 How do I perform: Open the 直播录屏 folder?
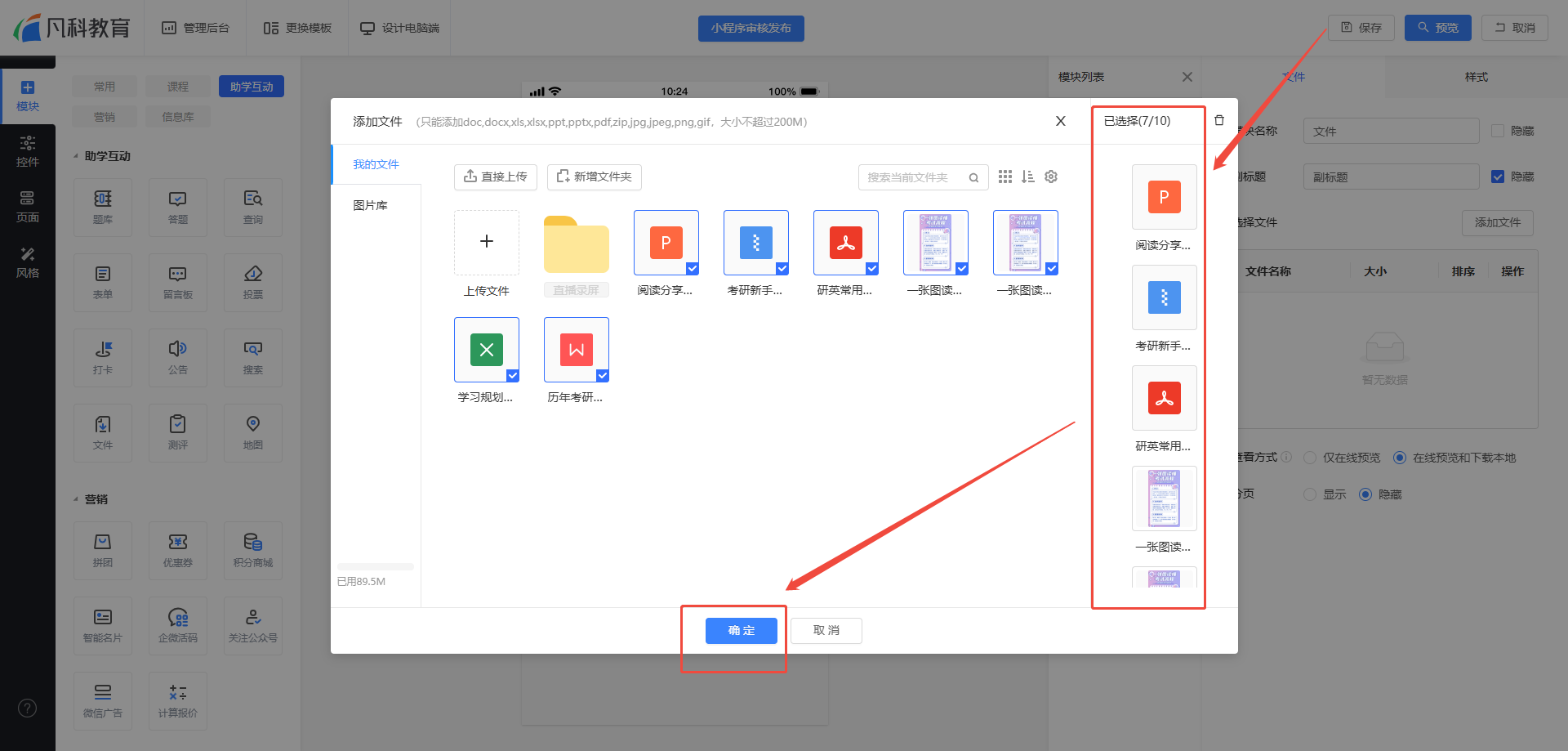coord(576,244)
